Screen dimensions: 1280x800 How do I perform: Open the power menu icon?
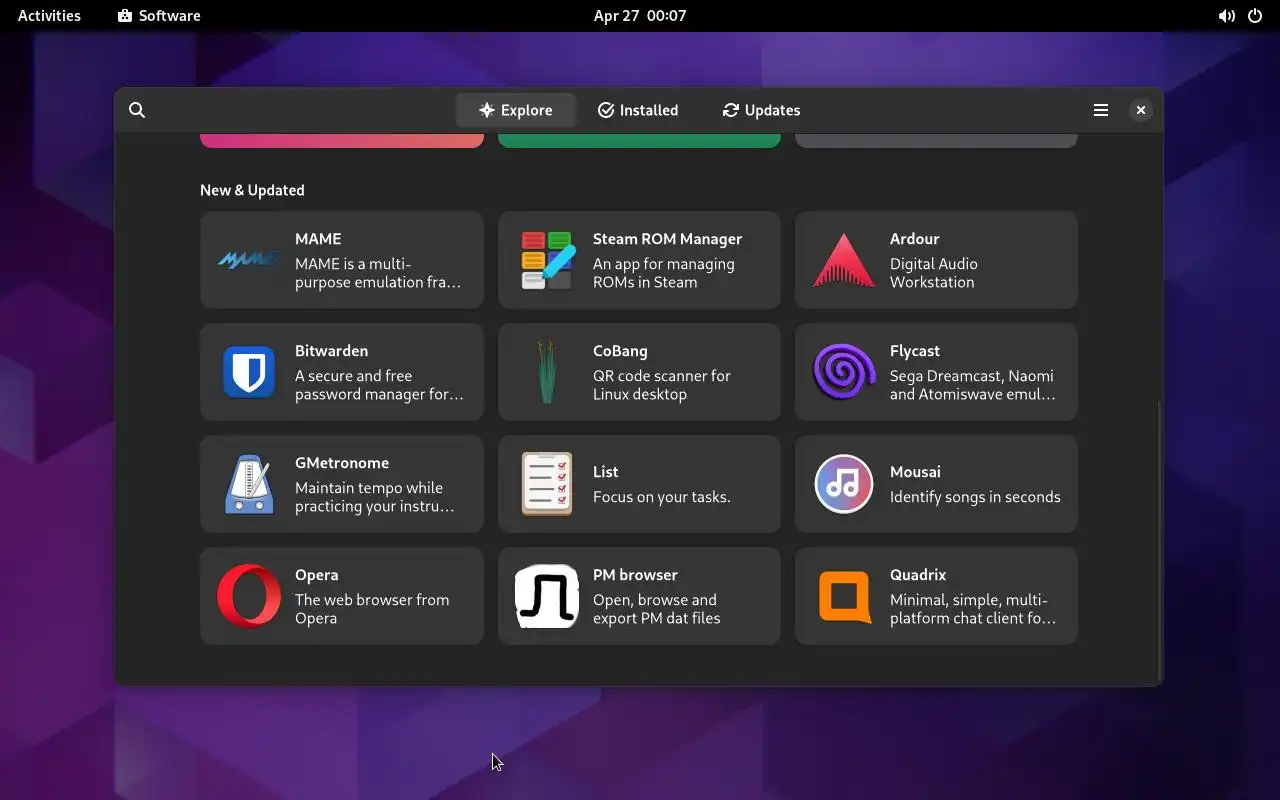[x=1255, y=16]
